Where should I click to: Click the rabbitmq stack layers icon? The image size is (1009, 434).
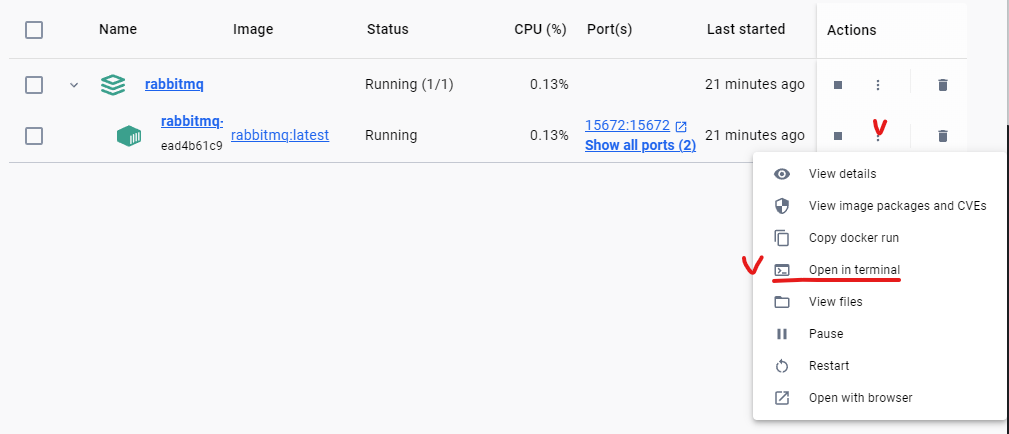point(113,85)
